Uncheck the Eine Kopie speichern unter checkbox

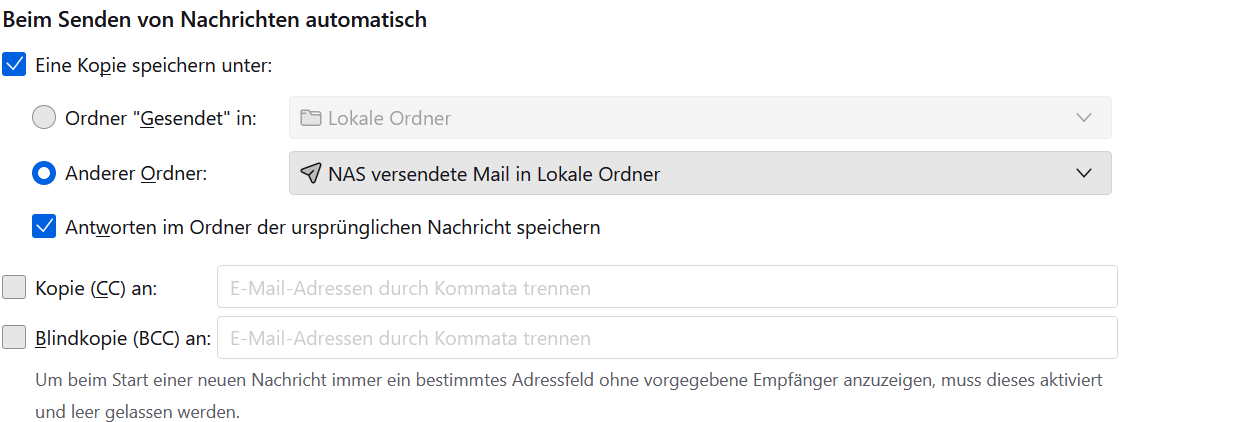(x=15, y=66)
